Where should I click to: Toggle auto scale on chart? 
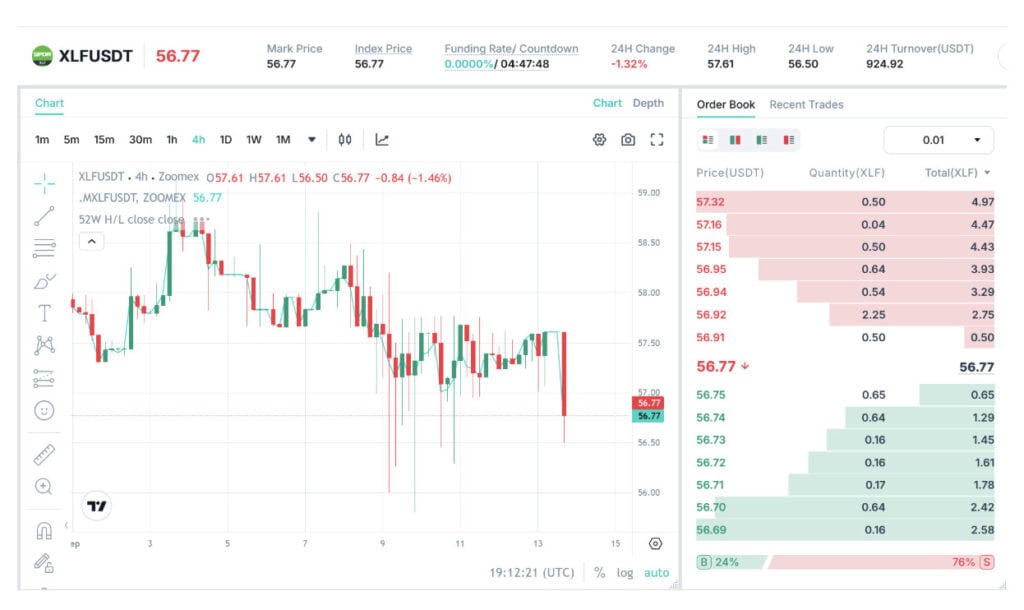[x=656, y=573]
